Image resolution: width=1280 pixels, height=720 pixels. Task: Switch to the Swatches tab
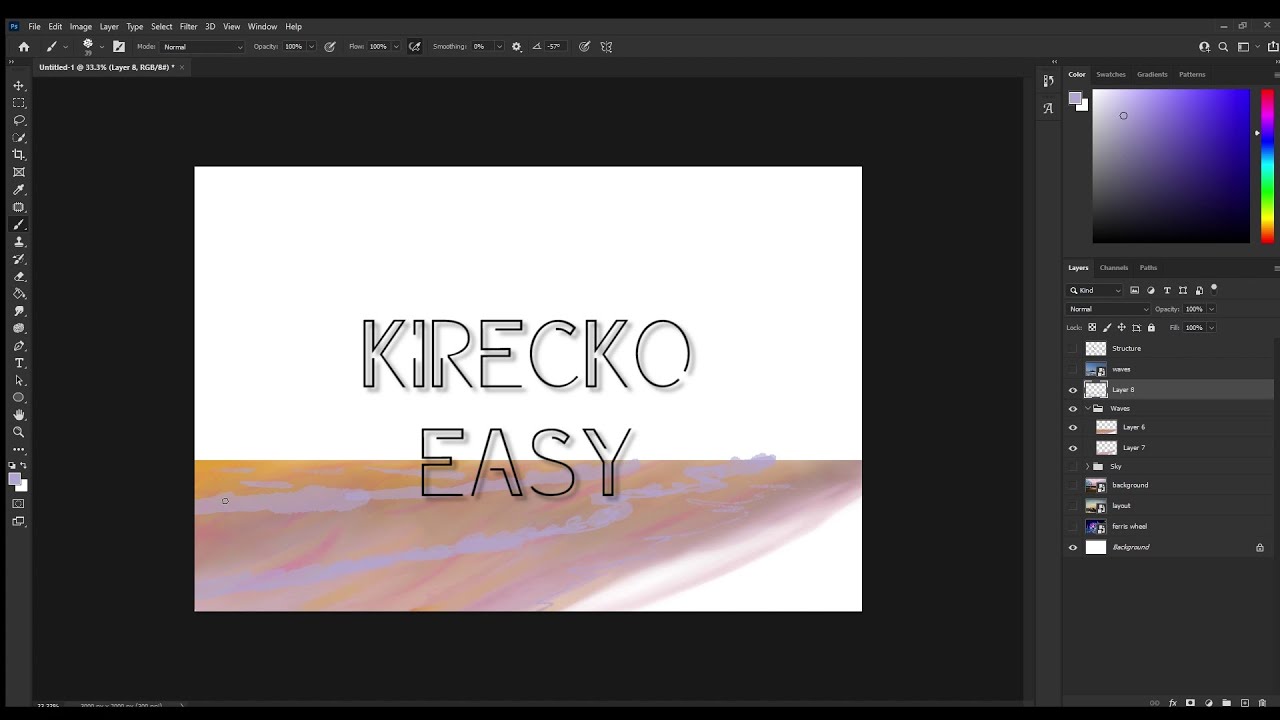(x=1111, y=74)
